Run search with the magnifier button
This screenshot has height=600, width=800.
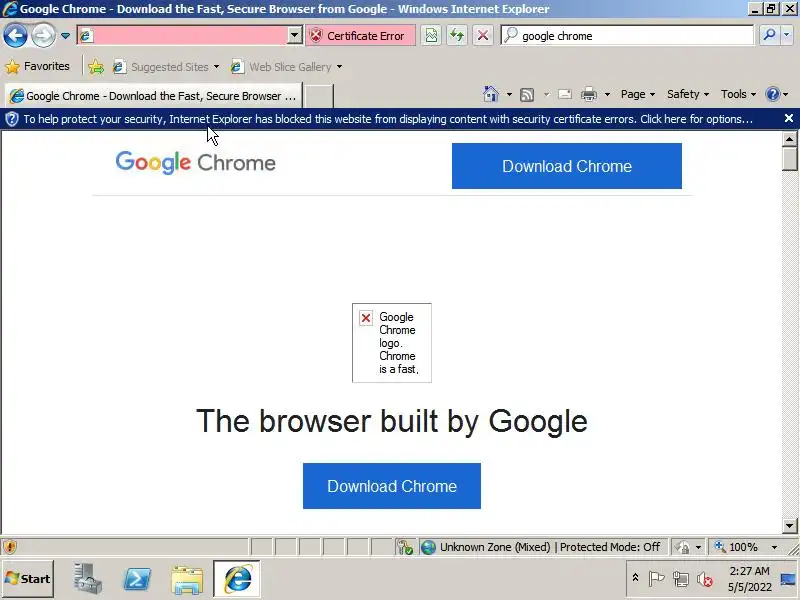pos(769,35)
